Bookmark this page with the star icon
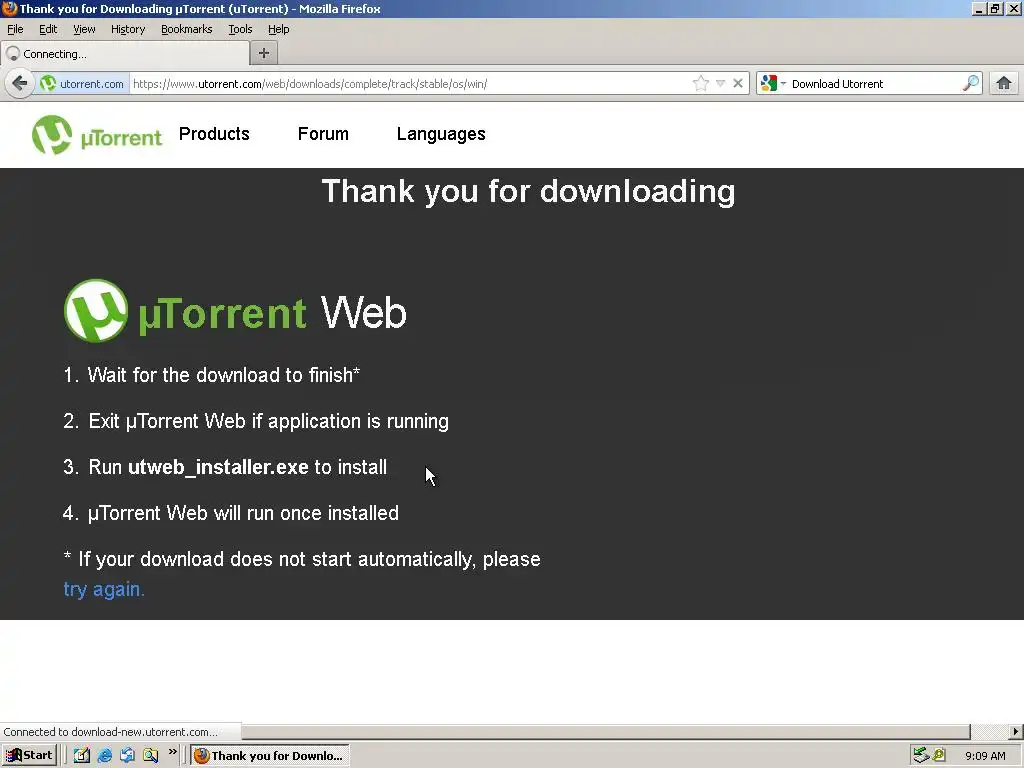The image size is (1024, 768). pos(700,84)
